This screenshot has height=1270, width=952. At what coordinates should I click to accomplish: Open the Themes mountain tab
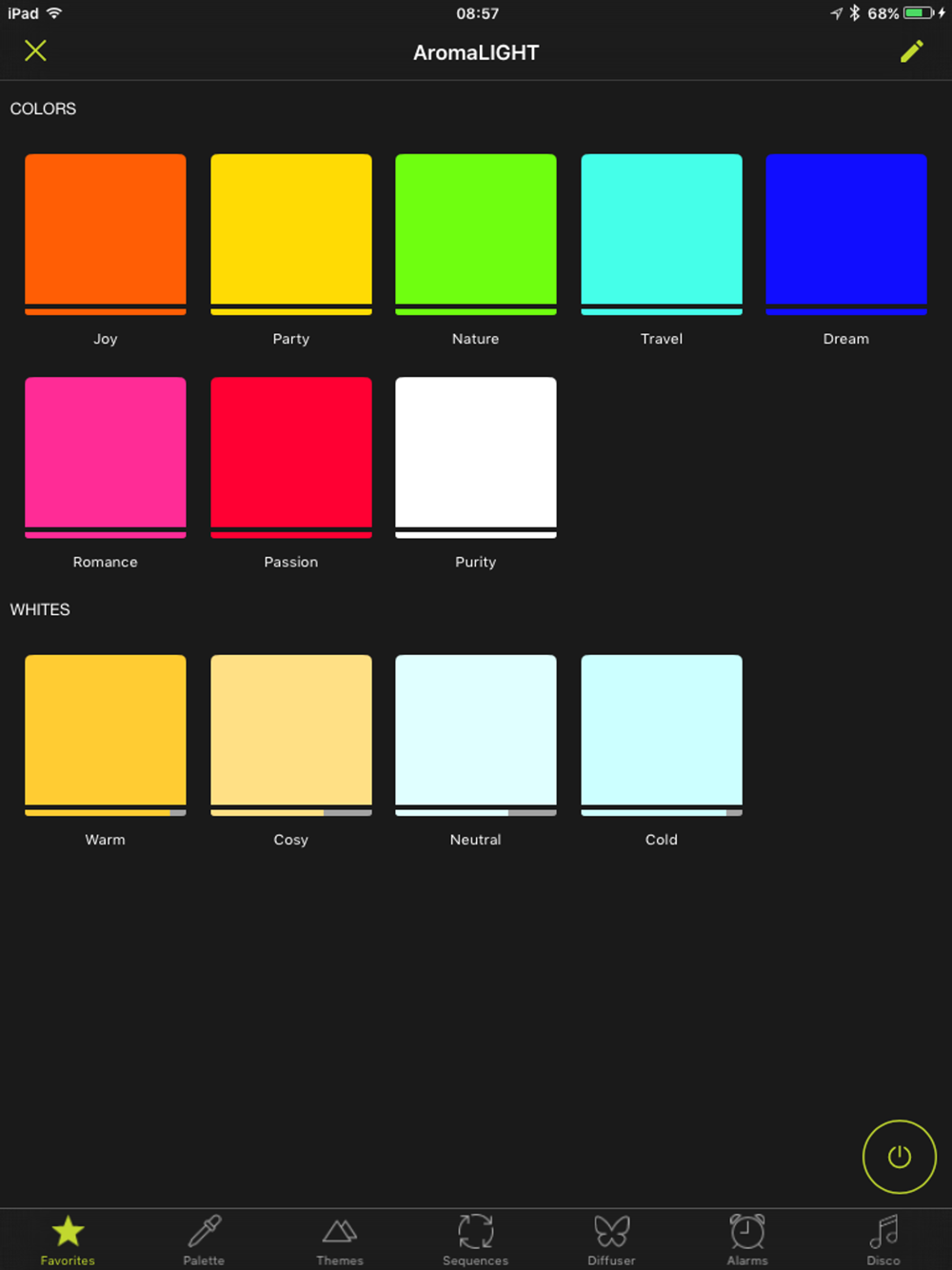tap(340, 1240)
